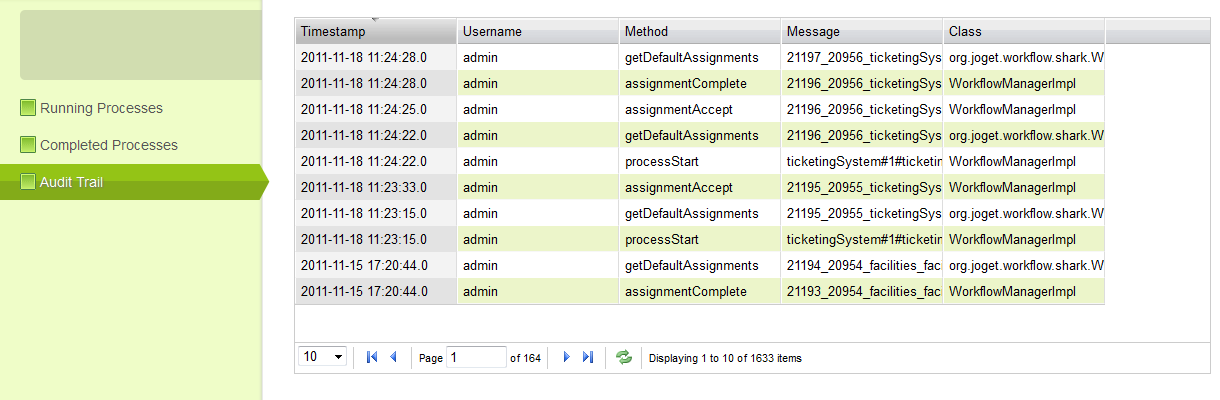1220x400 pixels.
Task: Click Audit Trail green square icon
Action: click(28, 182)
